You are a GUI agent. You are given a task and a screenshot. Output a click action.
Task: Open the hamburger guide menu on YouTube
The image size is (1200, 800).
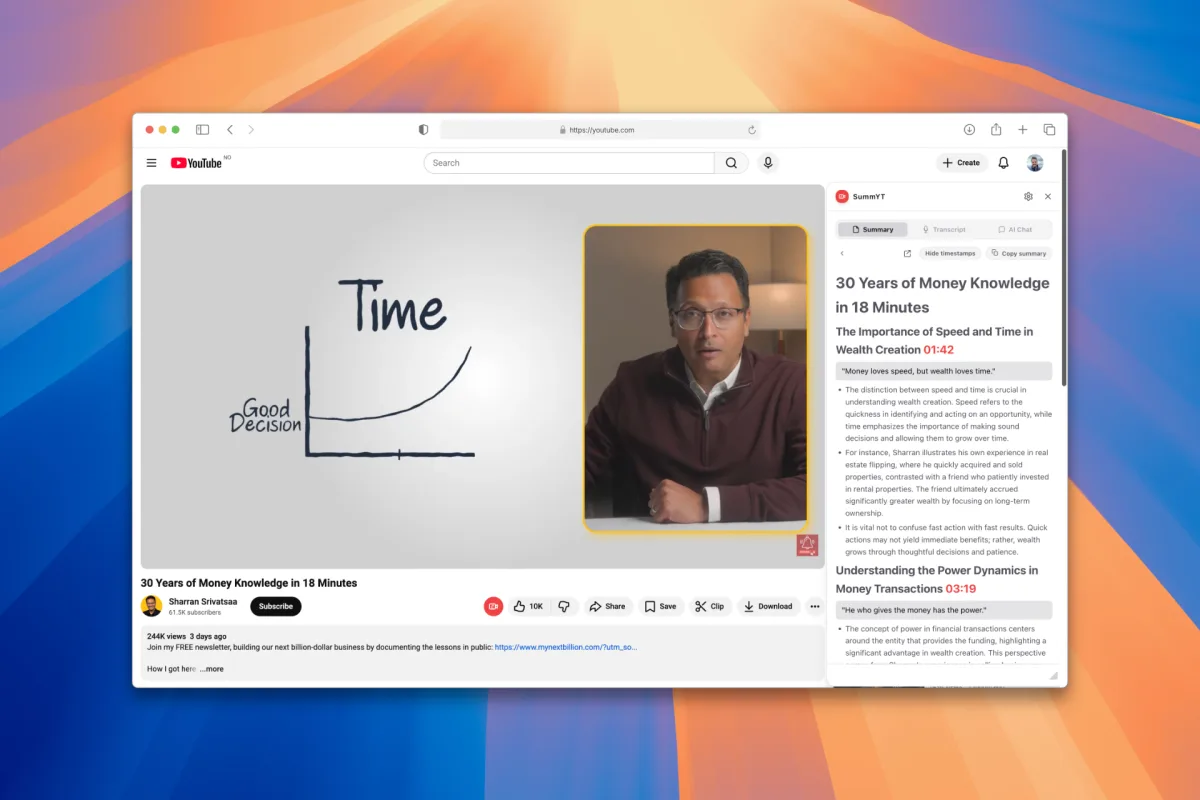pyautogui.click(x=151, y=162)
